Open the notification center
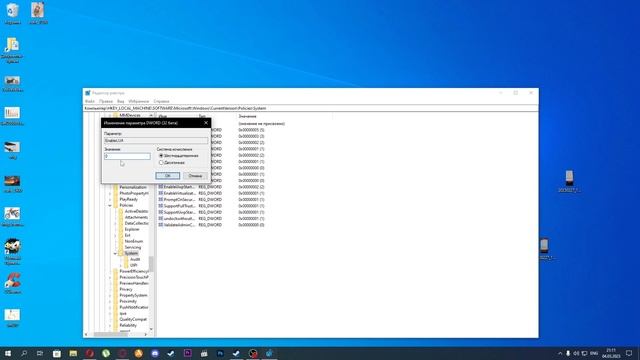 (629, 353)
